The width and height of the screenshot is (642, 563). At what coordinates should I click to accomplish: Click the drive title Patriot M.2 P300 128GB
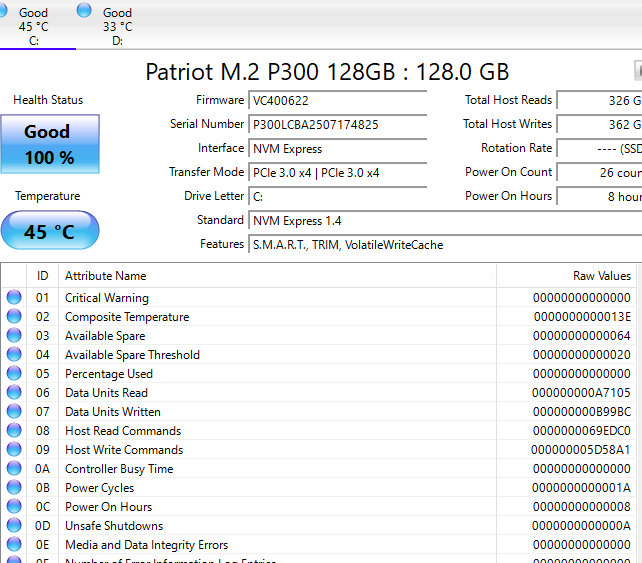coord(327,72)
